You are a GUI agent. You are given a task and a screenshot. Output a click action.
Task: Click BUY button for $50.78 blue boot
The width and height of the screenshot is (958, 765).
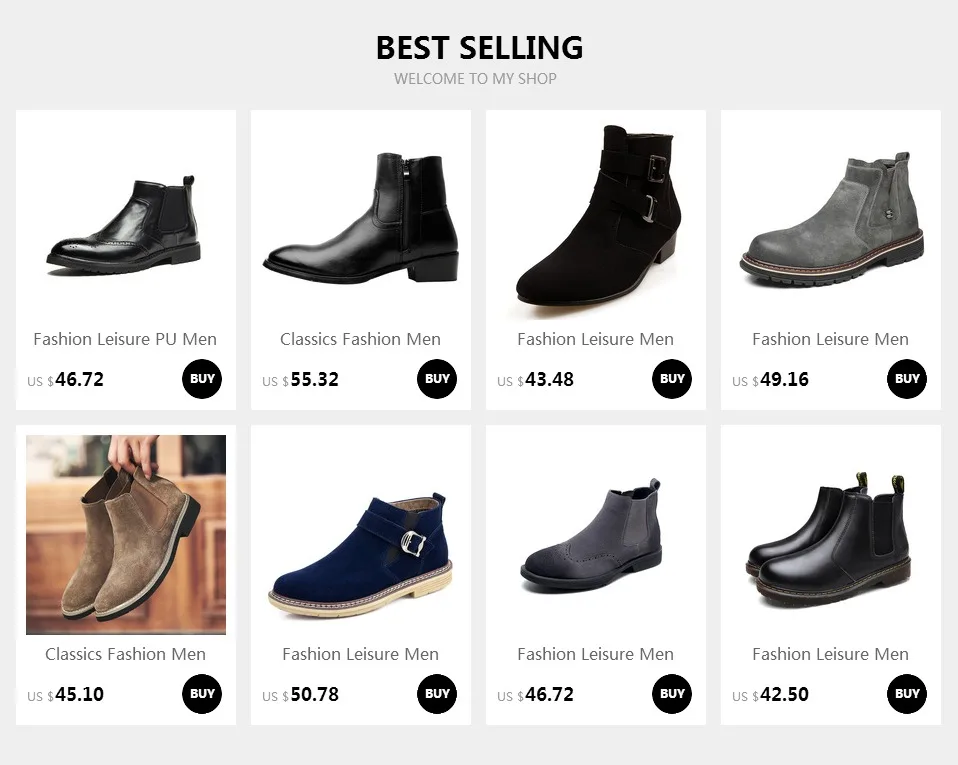[437, 694]
